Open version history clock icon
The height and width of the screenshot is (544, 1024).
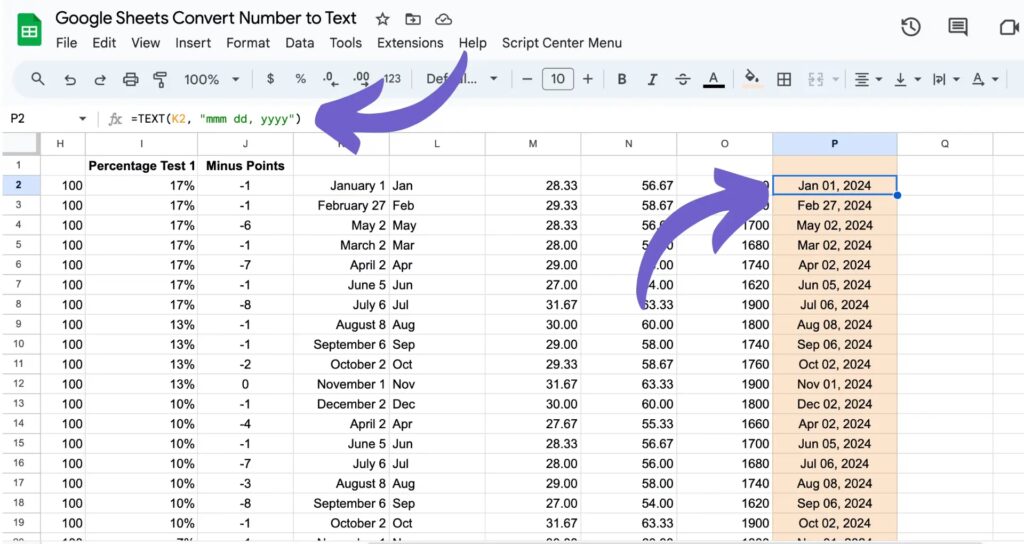pyautogui.click(x=910, y=28)
